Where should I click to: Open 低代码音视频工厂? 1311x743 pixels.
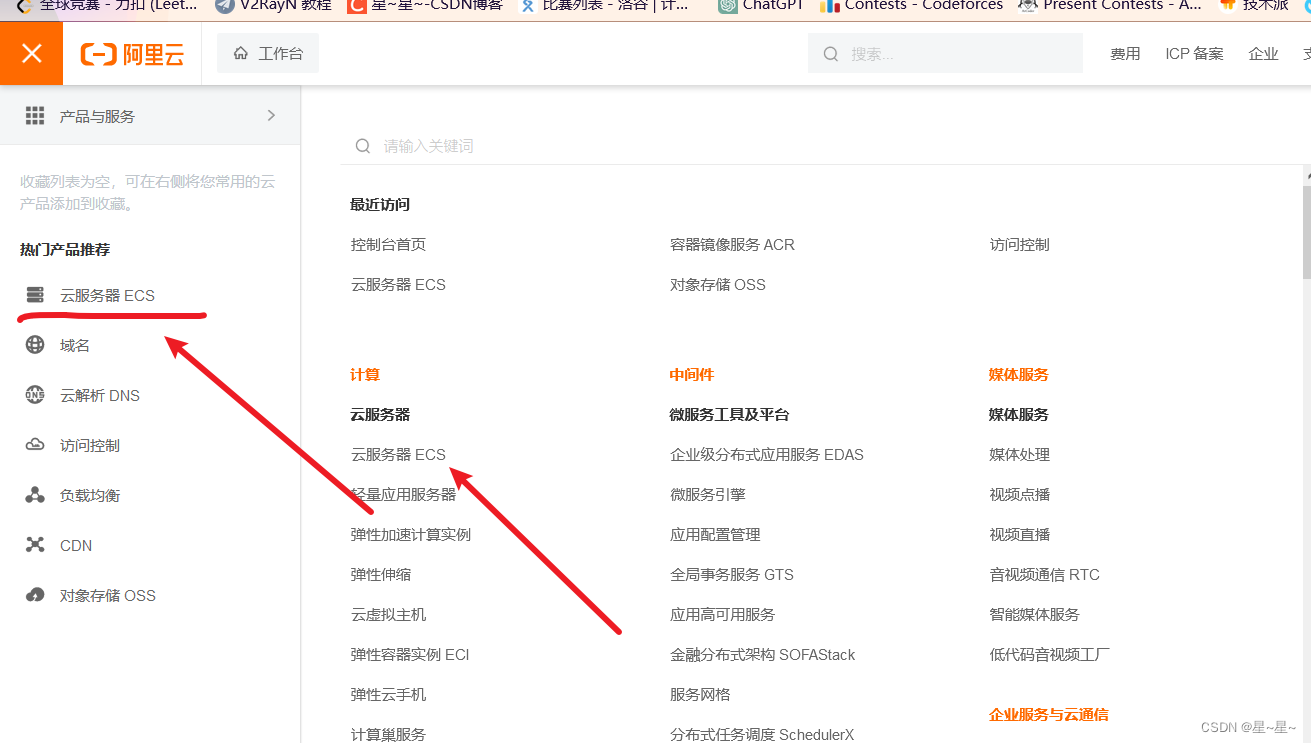point(1050,654)
